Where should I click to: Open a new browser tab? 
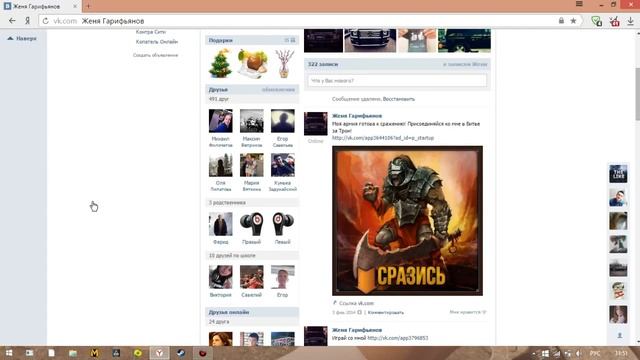[88, 6]
